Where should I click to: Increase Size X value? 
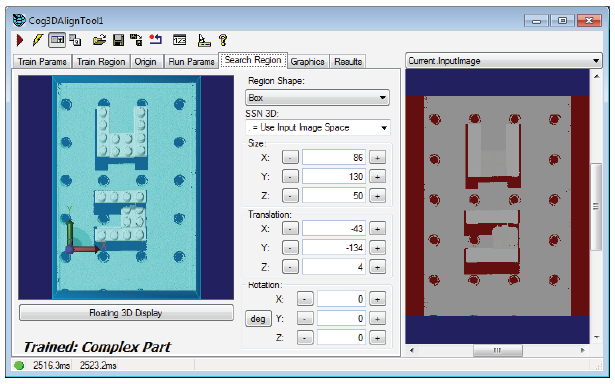click(377, 158)
